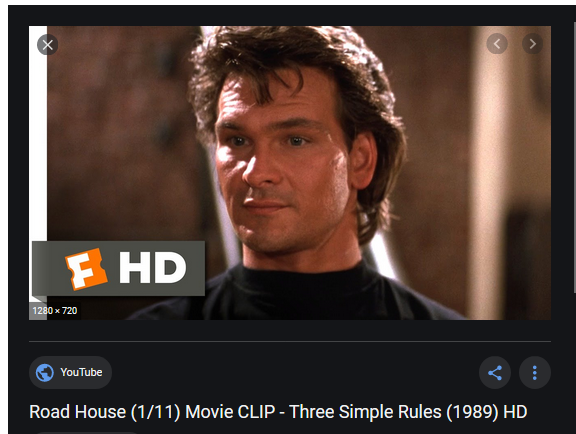
Task: Close the image preview with the X
Action: 47,45
